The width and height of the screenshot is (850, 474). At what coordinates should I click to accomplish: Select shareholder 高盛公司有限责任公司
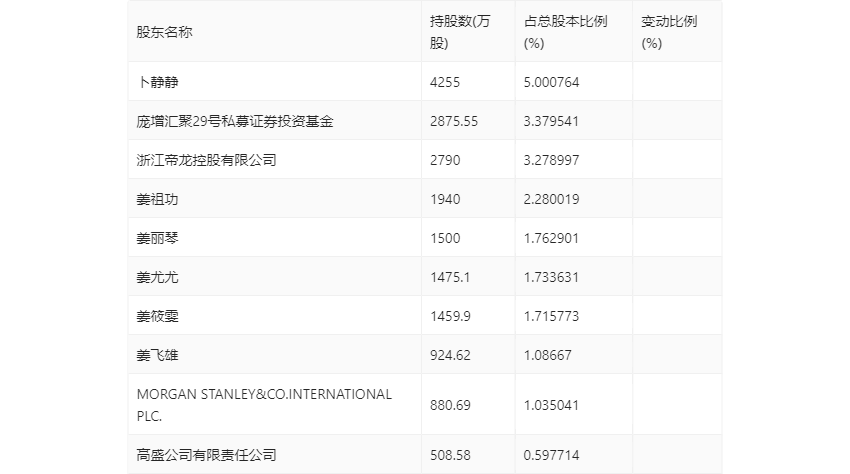[207, 455]
